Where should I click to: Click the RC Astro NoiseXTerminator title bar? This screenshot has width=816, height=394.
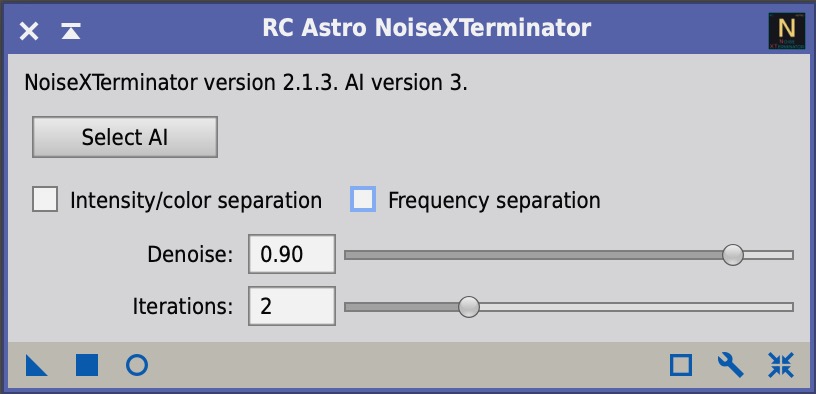[427, 29]
